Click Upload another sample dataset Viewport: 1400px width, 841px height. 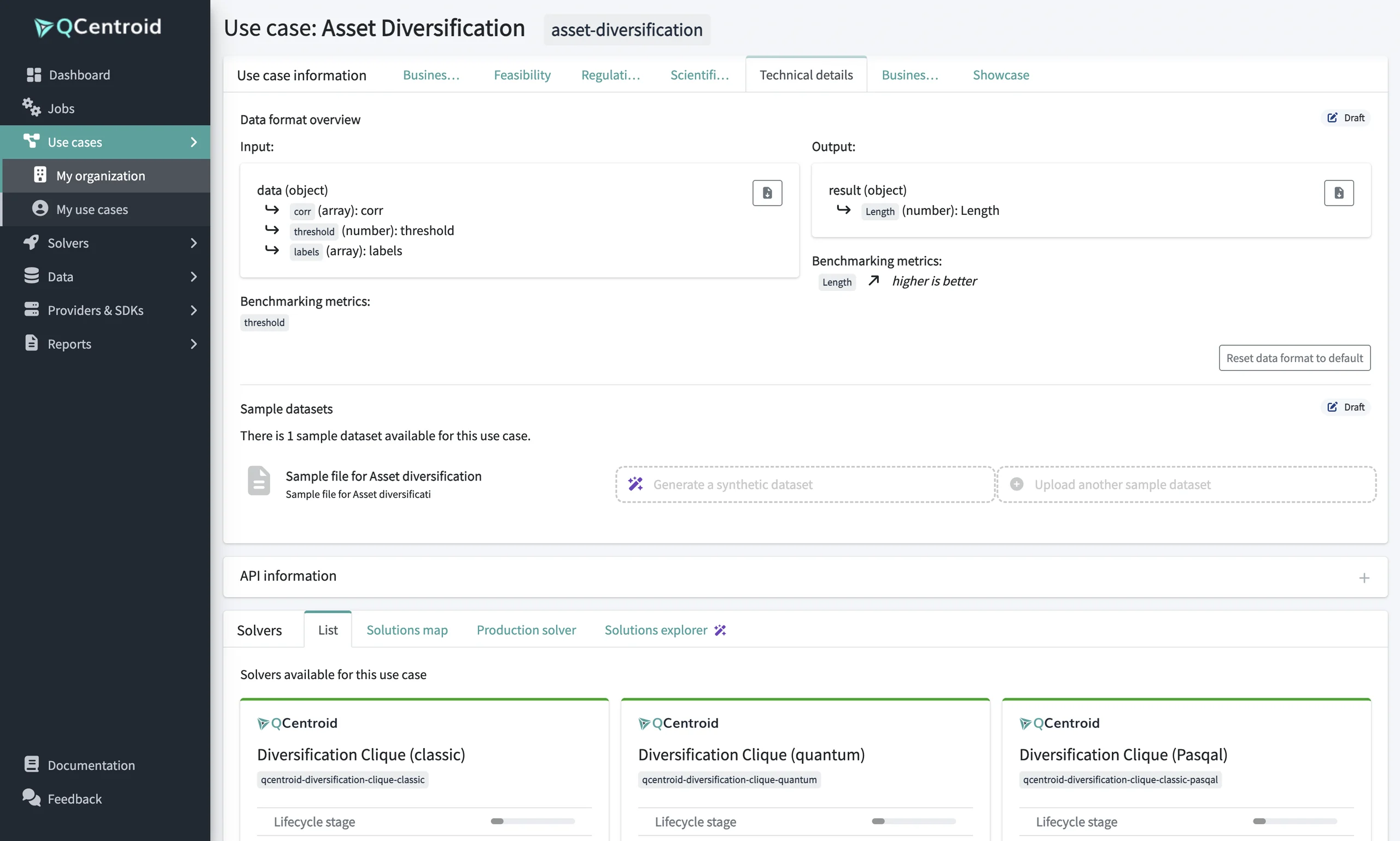point(1186,484)
